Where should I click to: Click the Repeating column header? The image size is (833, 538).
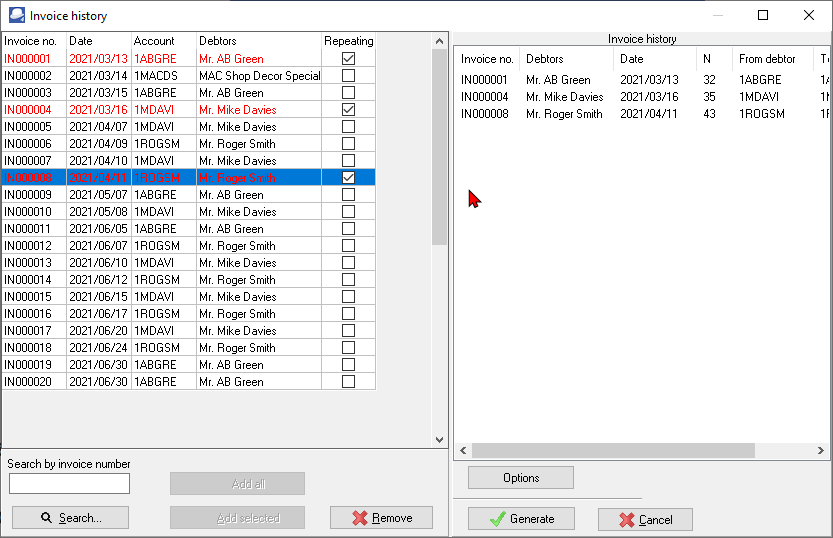(x=348, y=41)
